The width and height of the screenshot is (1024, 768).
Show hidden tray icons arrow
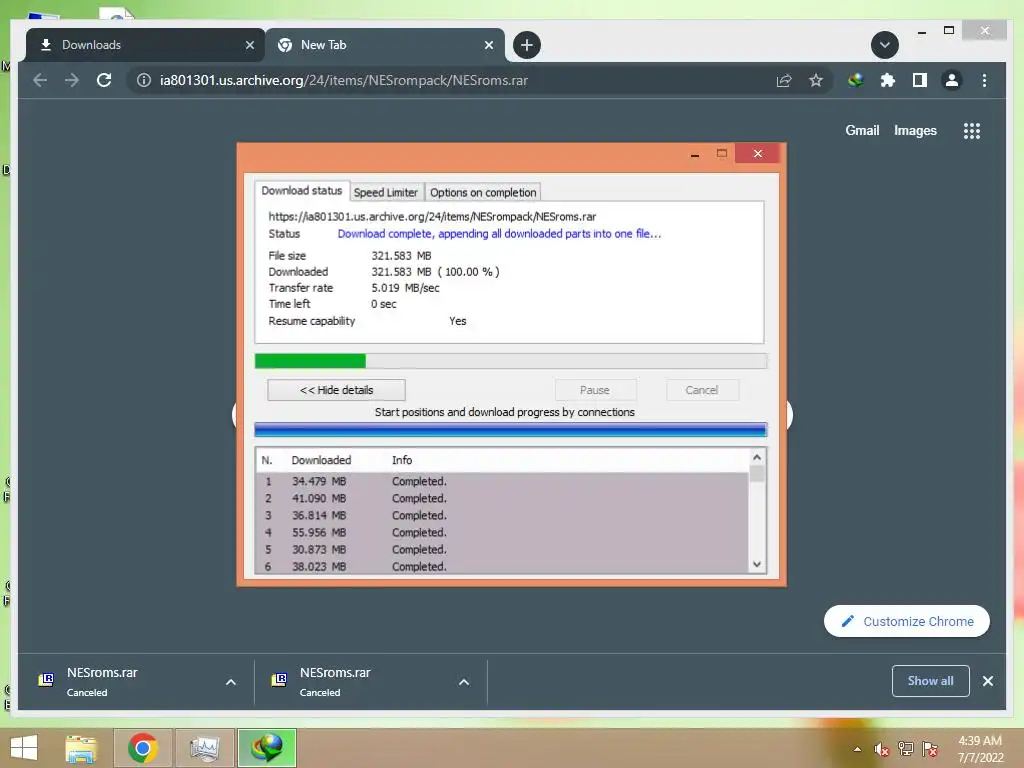click(857, 749)
